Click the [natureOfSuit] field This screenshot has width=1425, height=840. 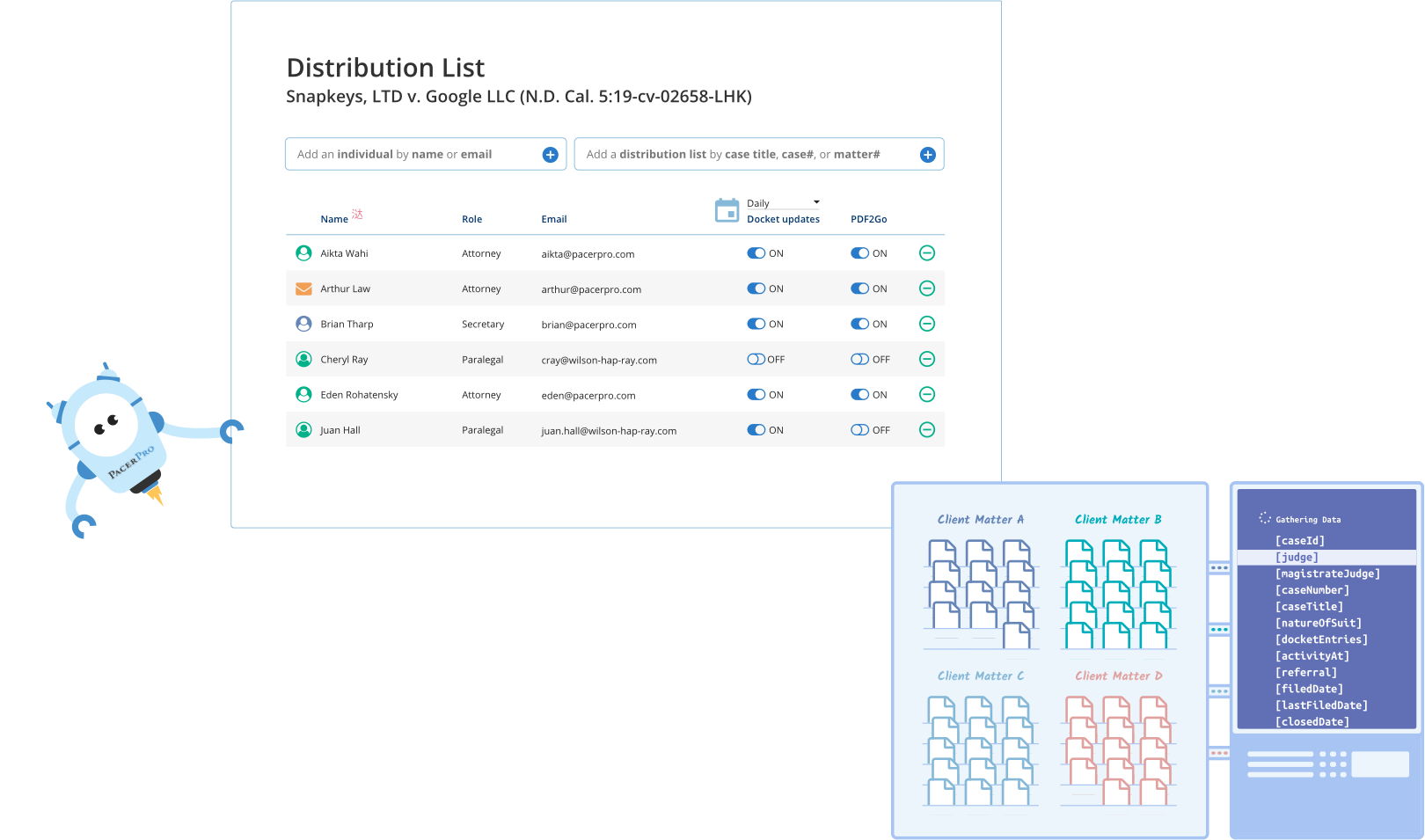[x=1319, y=623]
